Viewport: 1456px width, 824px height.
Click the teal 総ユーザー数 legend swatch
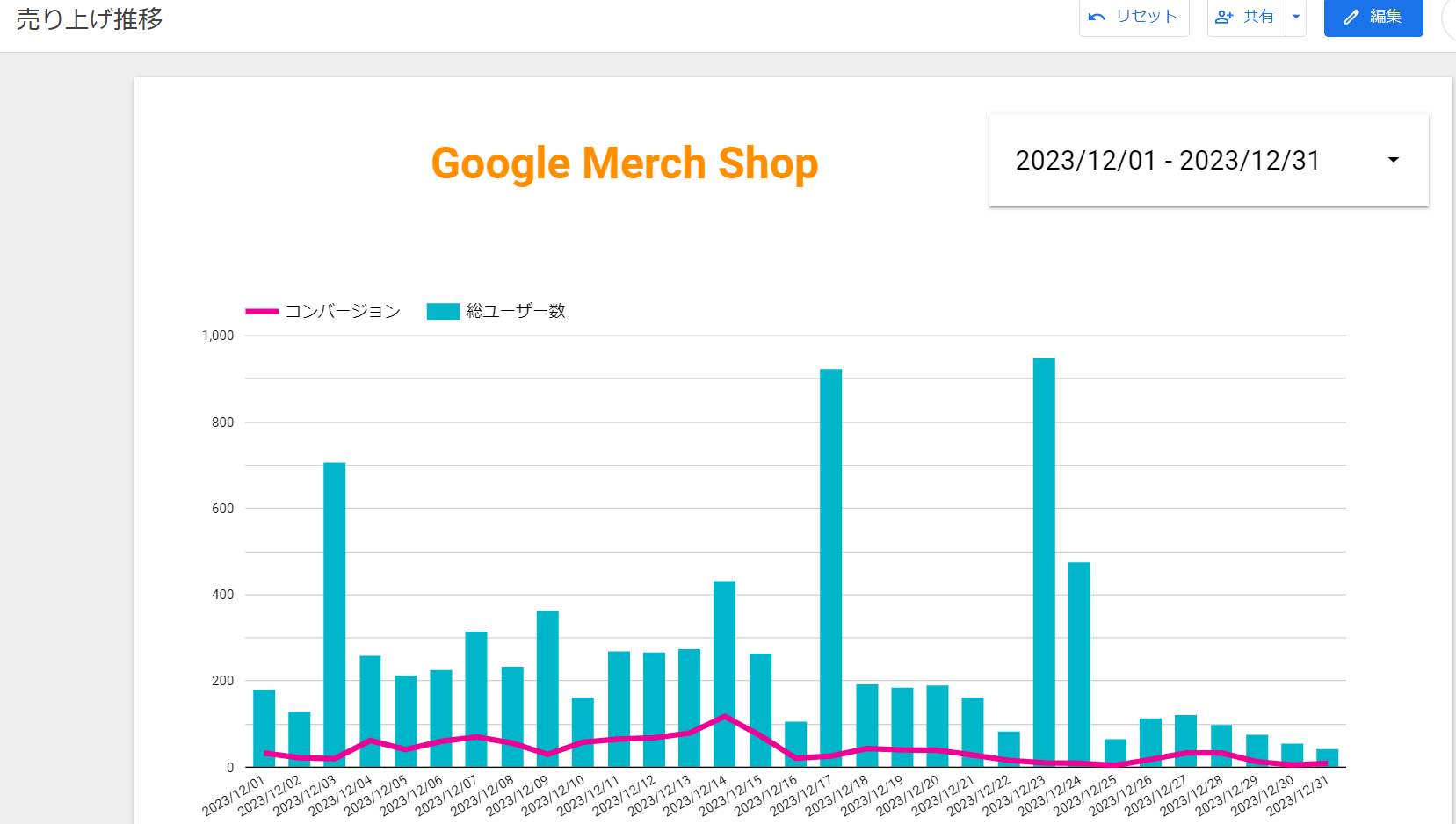click(443, 311)
